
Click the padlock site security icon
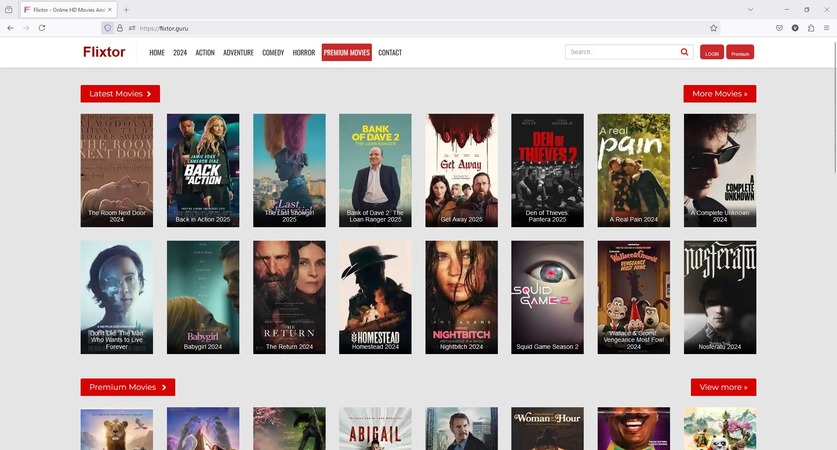point(120,28)
